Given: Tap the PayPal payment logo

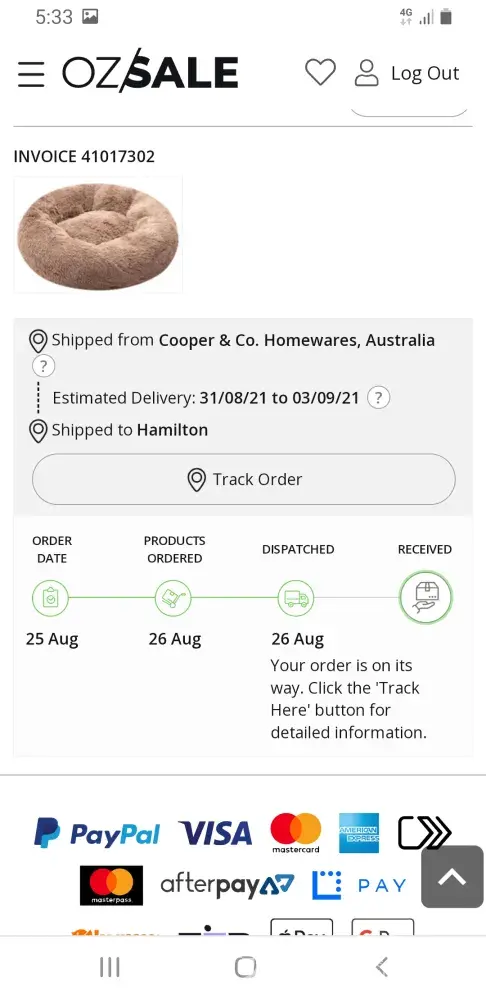Looking at the screenshot, I should [x=97, y=833].
